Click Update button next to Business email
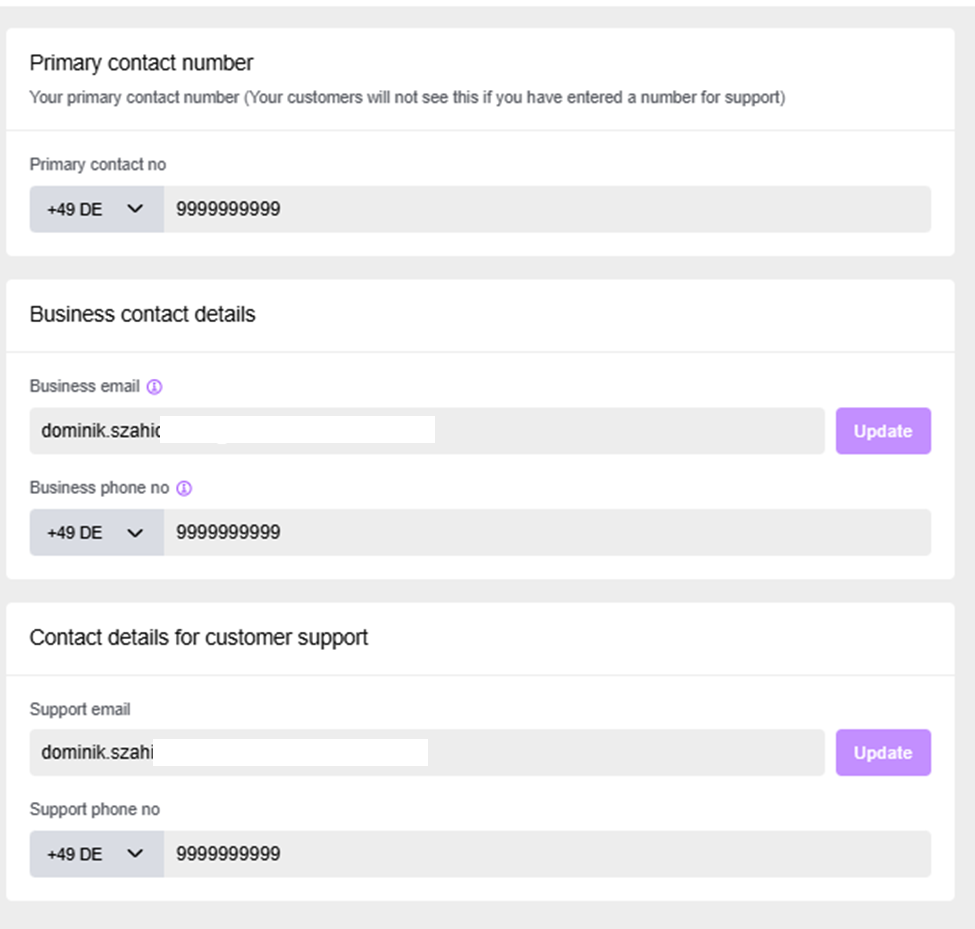Image resolution: width=975 pixels, height=929 pixels. click(x=883, y=431)
